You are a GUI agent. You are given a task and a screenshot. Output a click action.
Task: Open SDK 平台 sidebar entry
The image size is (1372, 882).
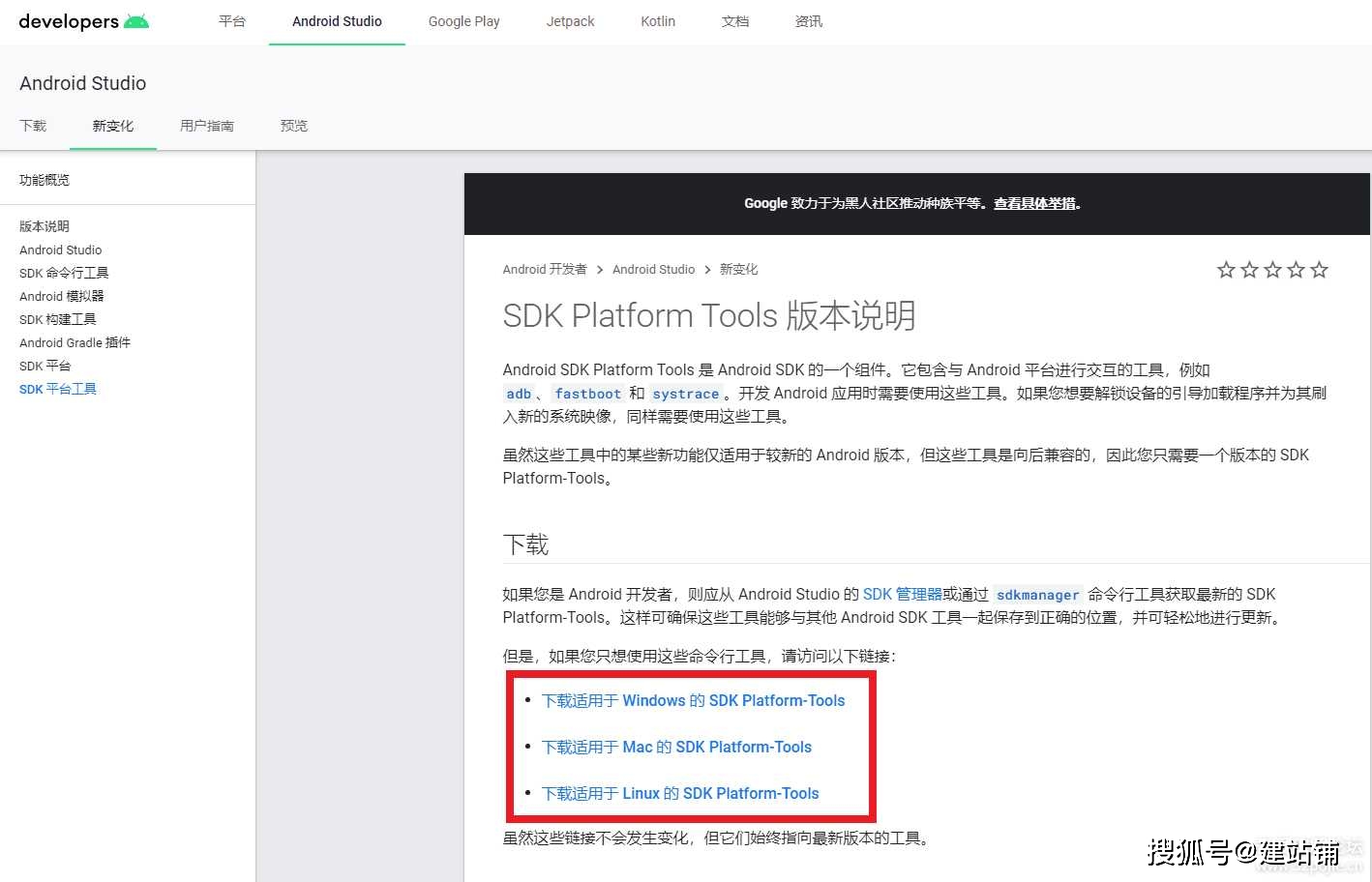45,366
